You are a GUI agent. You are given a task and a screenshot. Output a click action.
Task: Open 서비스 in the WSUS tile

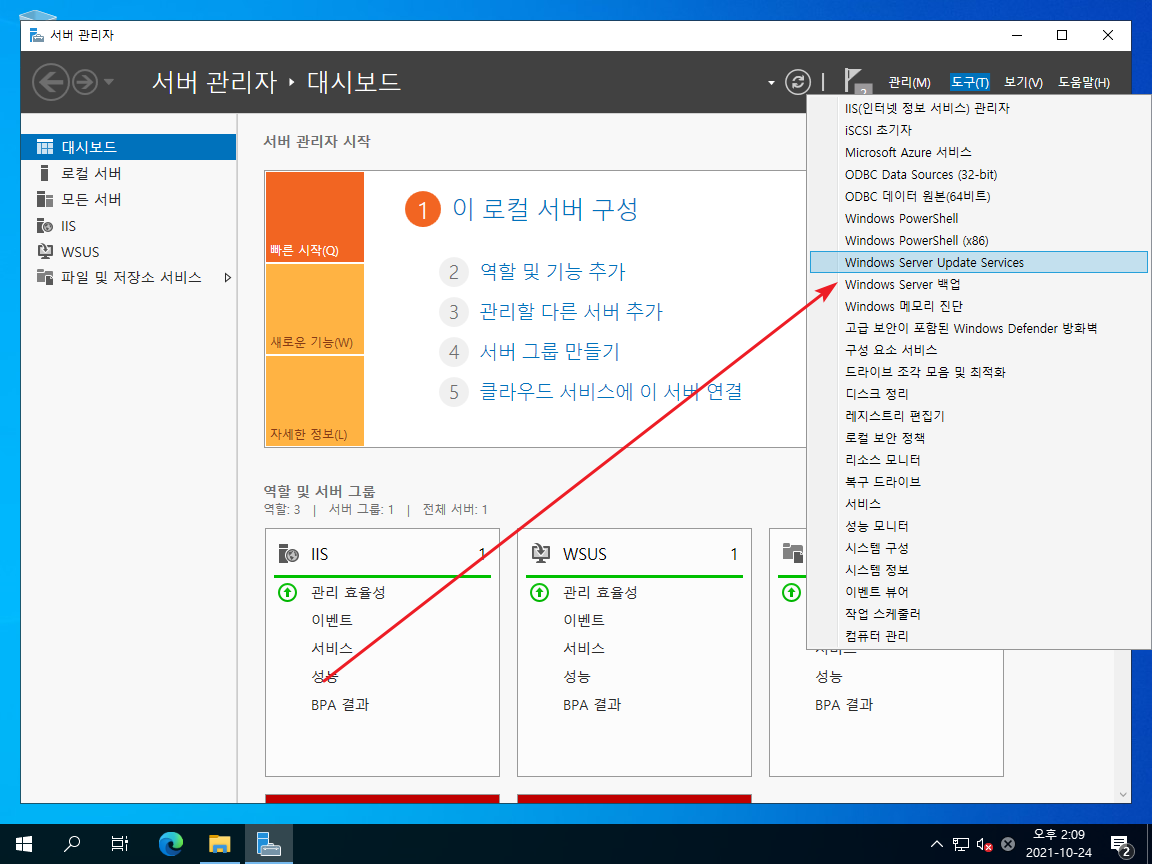coord(583,648)
